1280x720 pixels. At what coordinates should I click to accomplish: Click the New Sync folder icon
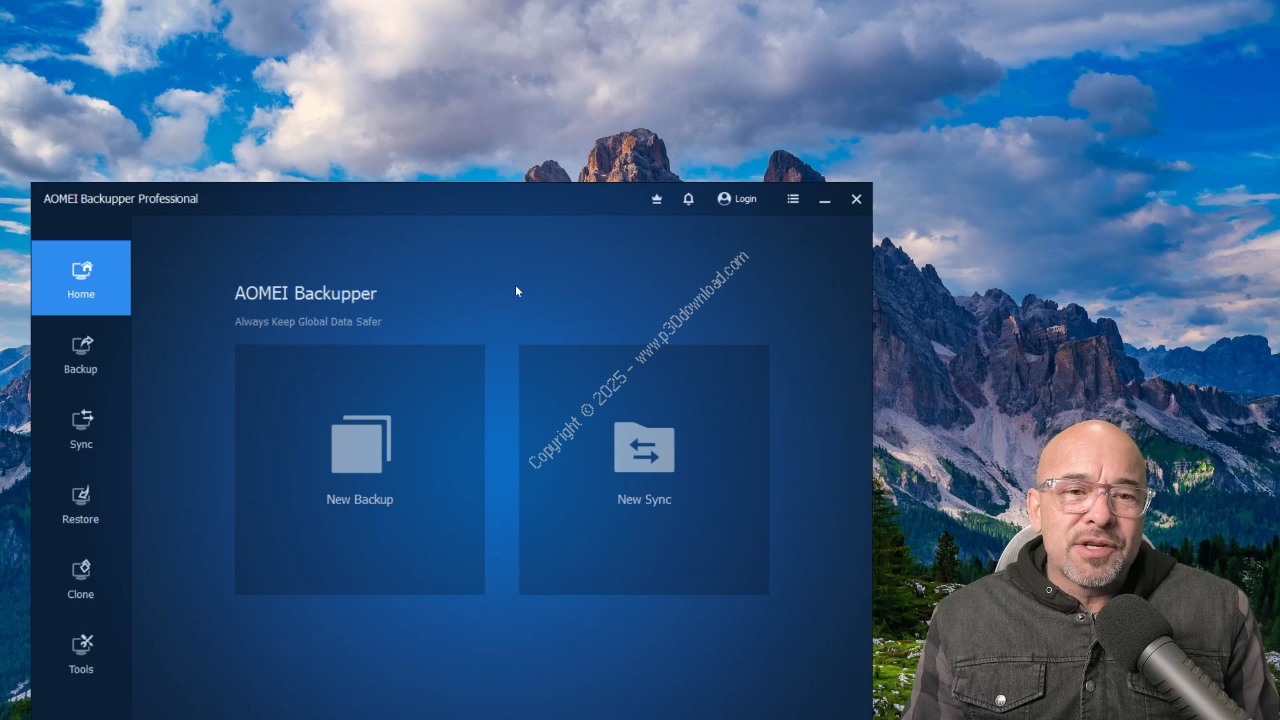[x=644, y=447]
